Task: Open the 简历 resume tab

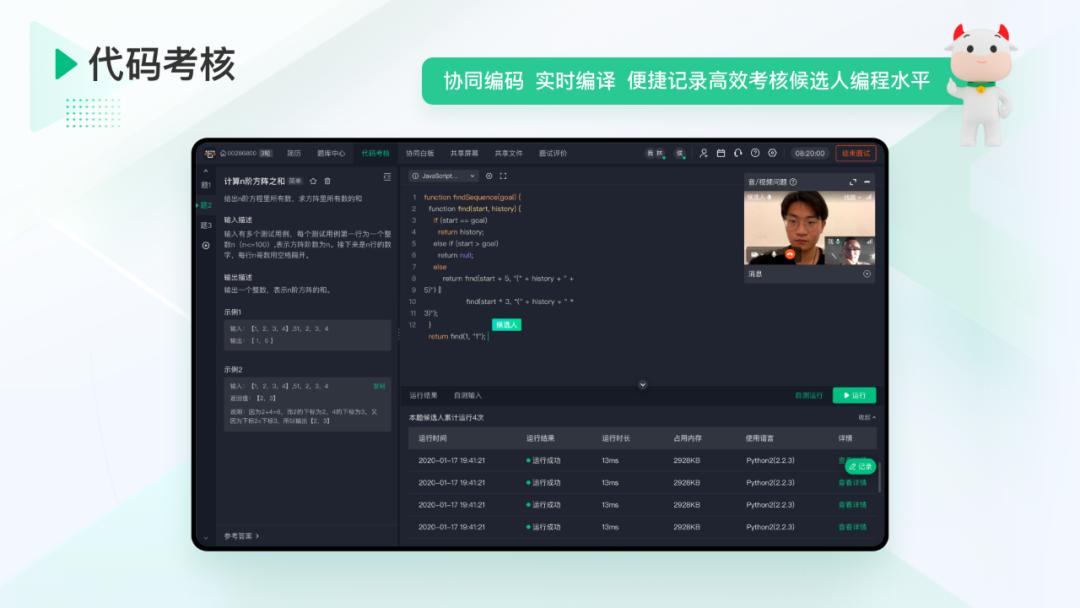Action: [294, 153]
